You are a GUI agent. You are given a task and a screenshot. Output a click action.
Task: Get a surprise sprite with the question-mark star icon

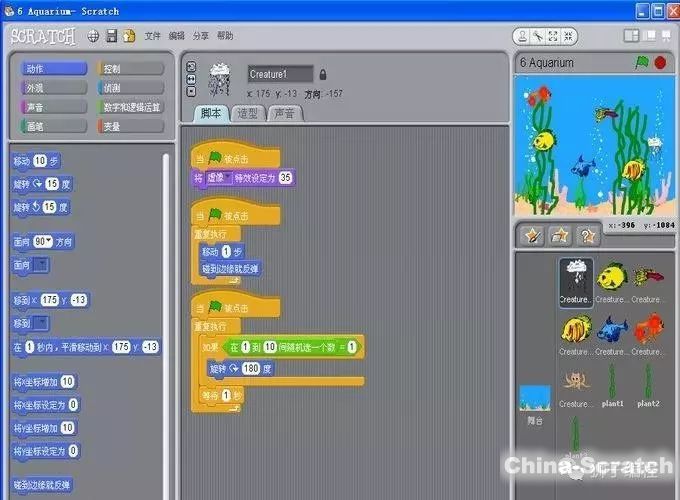(x=589, y=235)
